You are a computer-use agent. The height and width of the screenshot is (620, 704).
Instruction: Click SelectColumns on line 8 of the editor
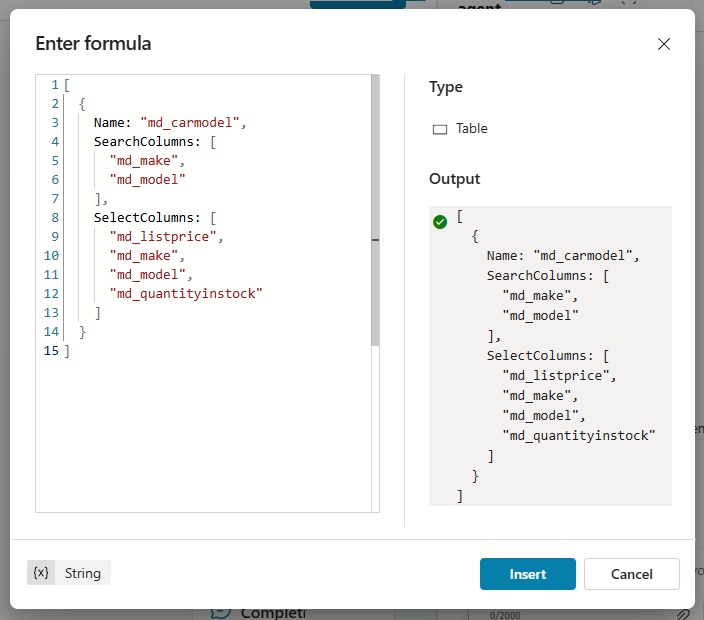point(144,217)
